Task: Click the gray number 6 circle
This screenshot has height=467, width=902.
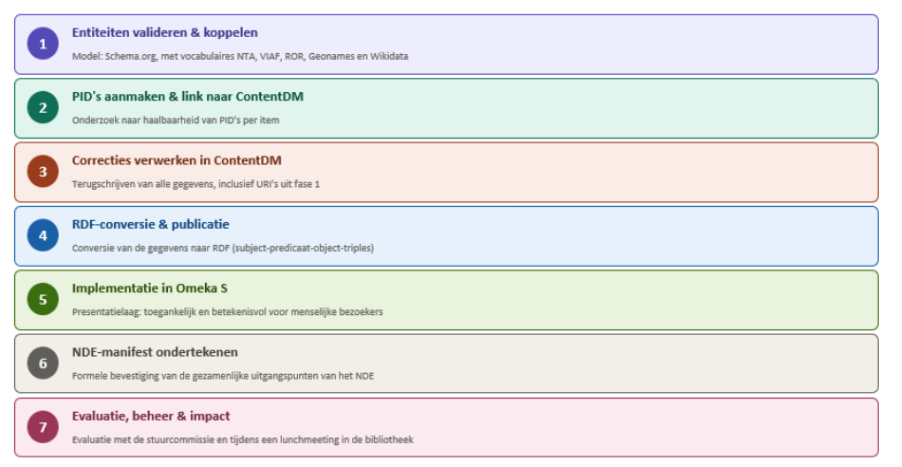Action: [43, 363]
